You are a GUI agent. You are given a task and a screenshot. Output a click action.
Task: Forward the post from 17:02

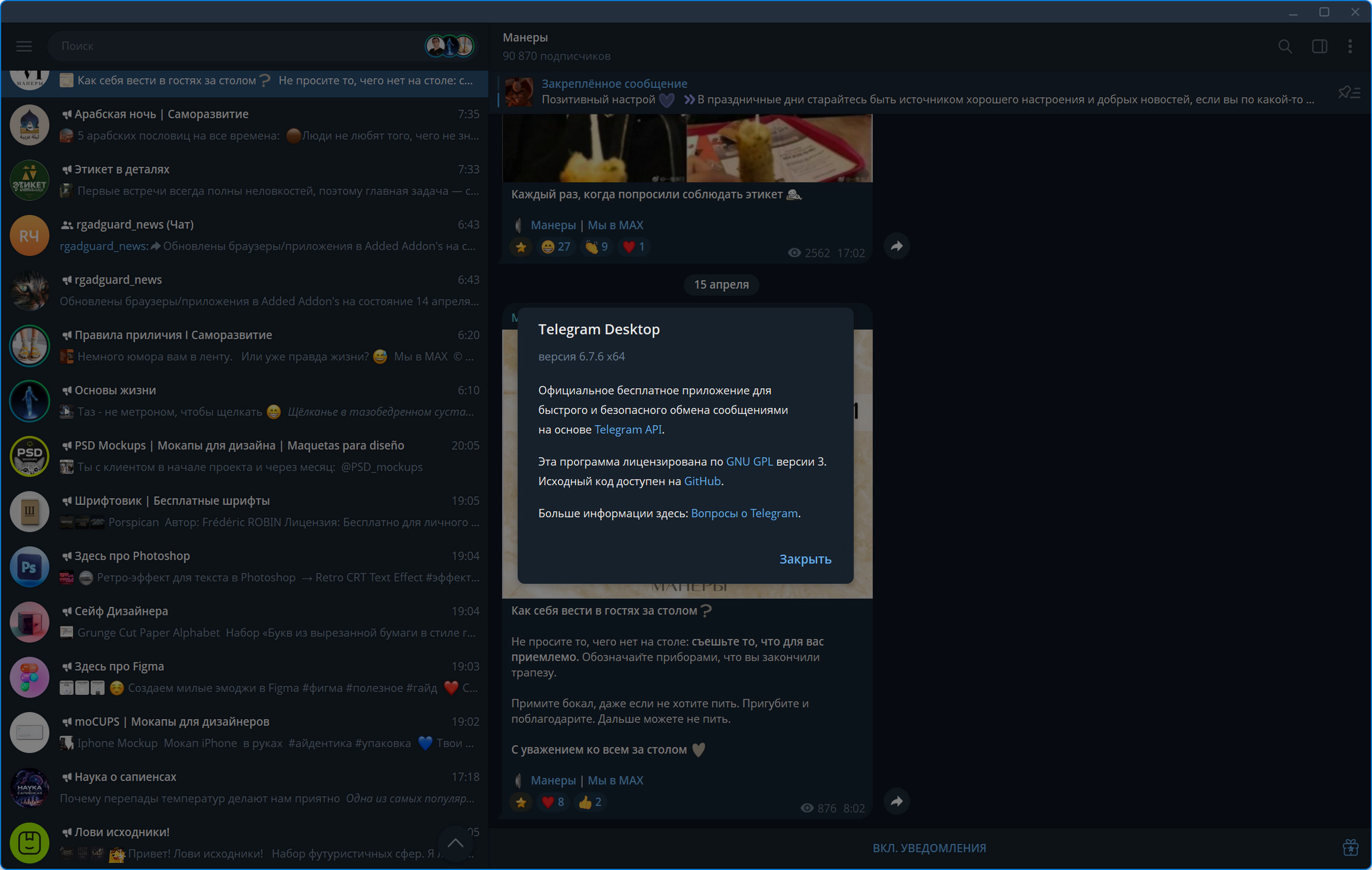coord(896,246)
